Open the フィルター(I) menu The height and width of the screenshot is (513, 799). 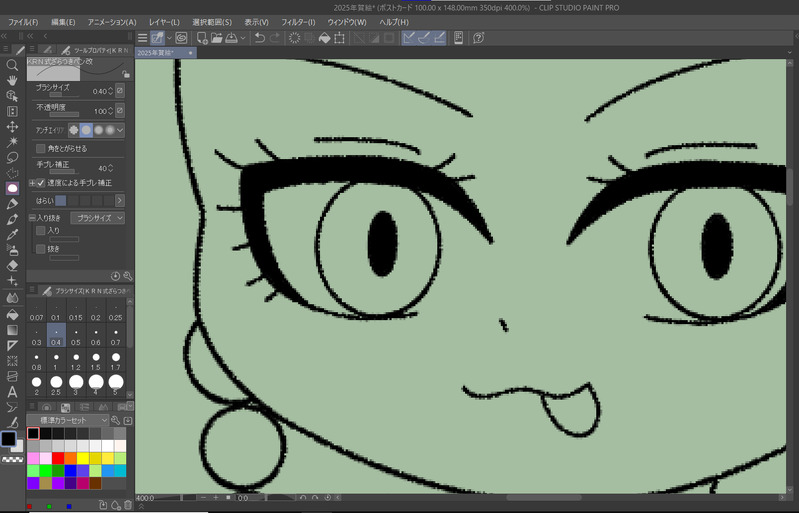coord(298,22)
